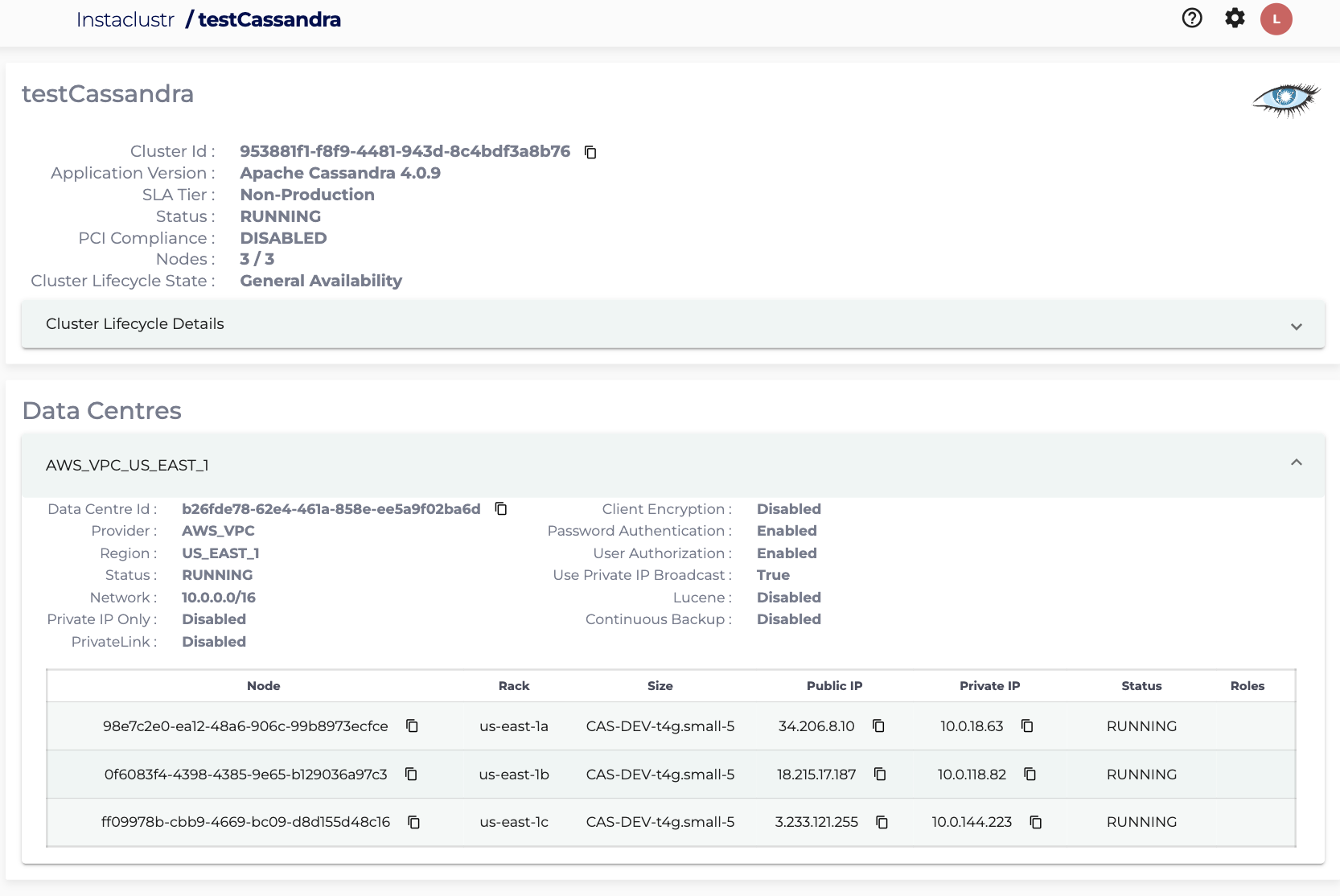Copy public IP 34.206.8.10

(878, 726)
